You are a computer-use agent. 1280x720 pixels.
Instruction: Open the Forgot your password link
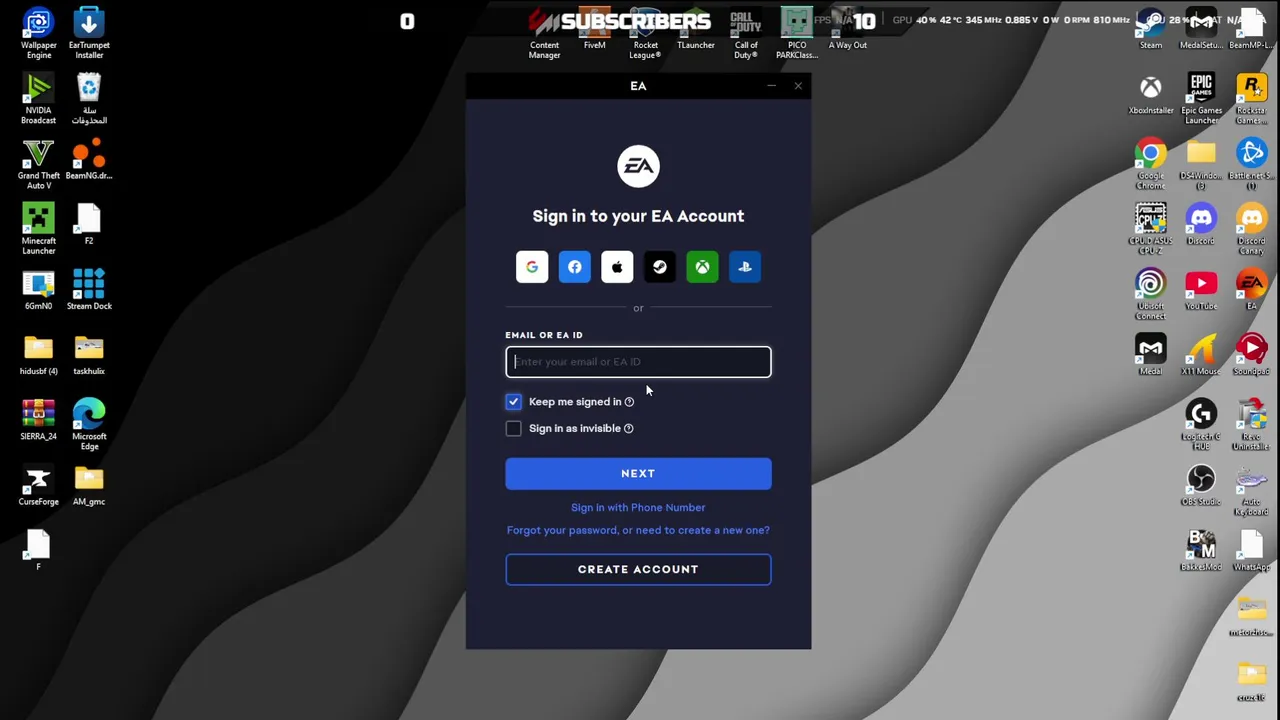638,530
